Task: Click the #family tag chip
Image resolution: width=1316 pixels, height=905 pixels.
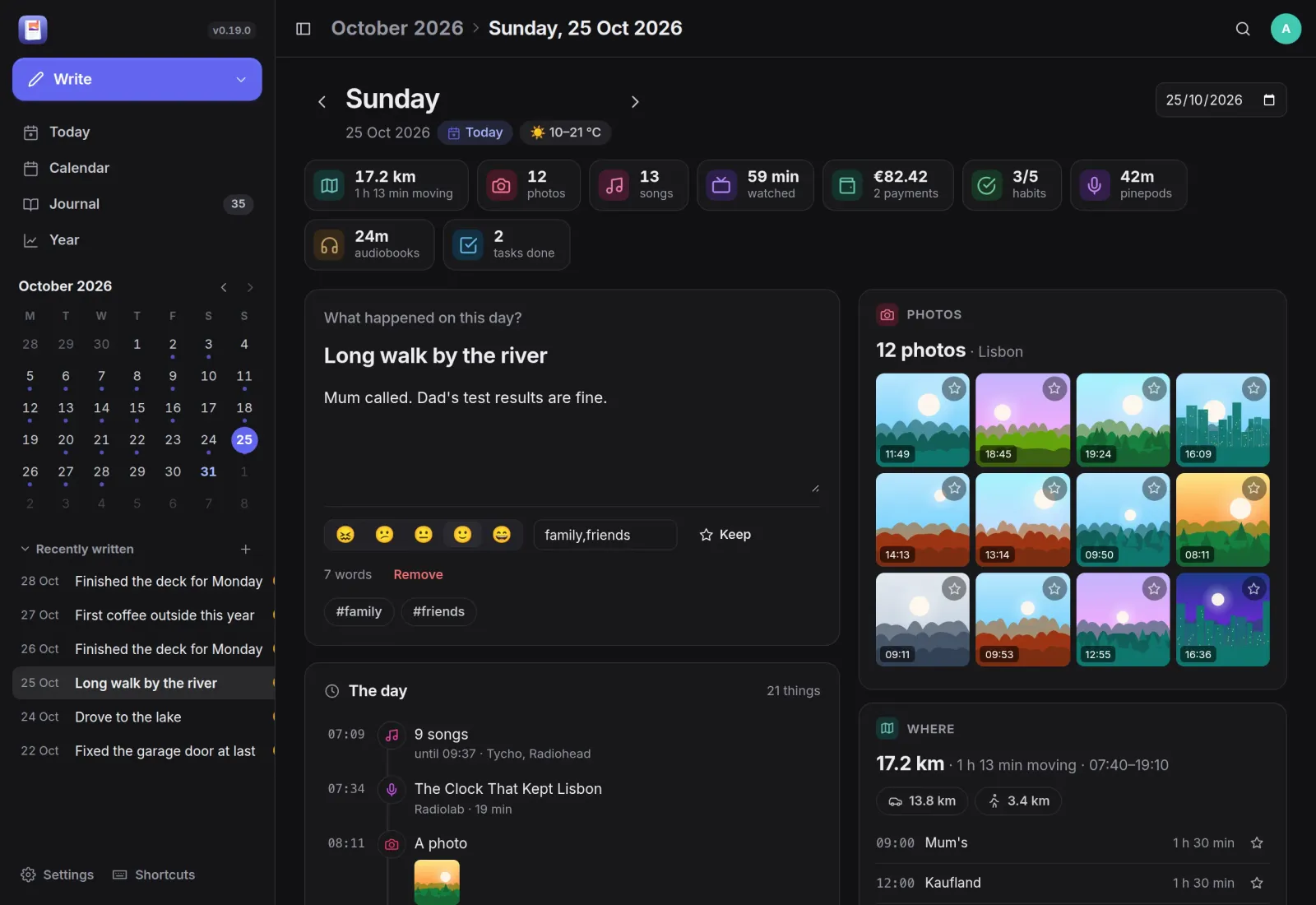Action: click(359, 611)
